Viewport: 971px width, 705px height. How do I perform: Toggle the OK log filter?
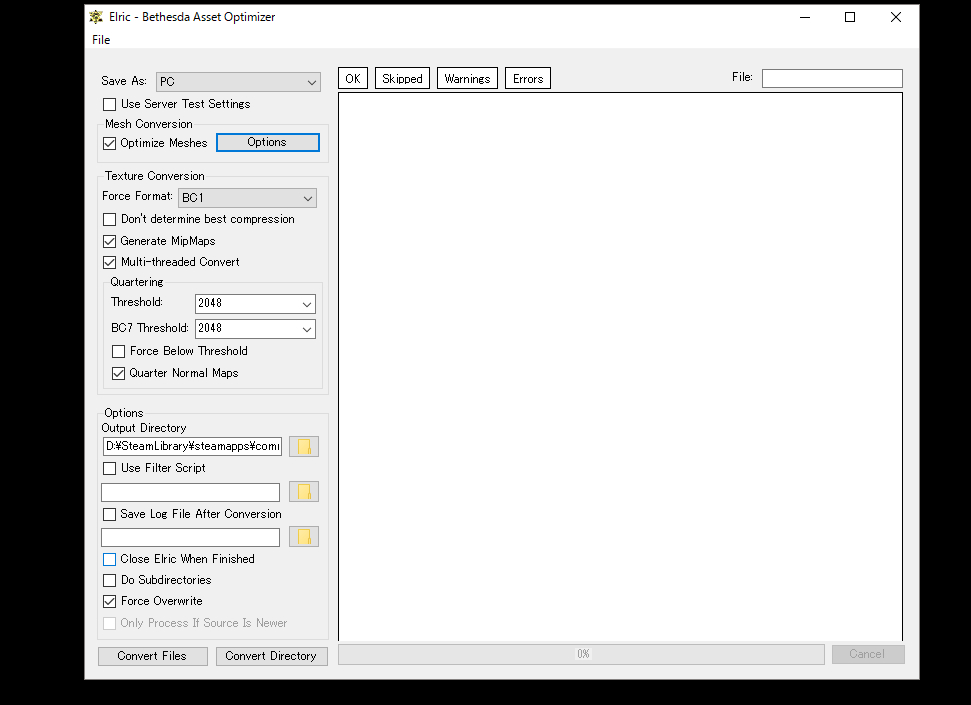(x=353, y=79)
